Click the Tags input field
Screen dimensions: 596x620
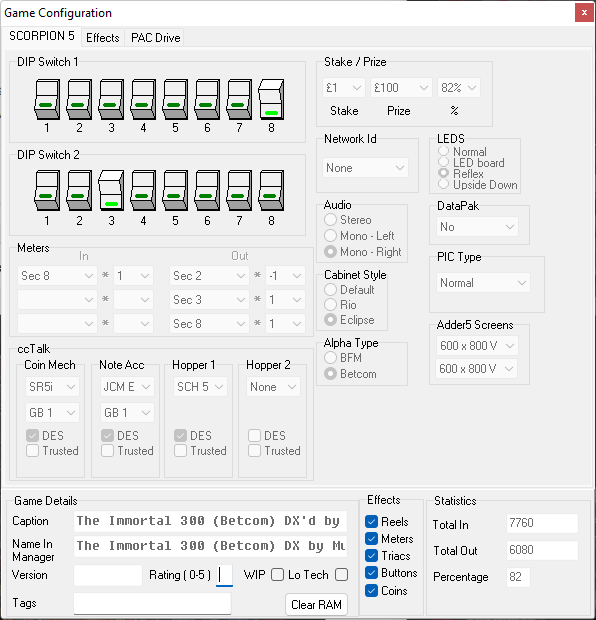tap(152, 603)
